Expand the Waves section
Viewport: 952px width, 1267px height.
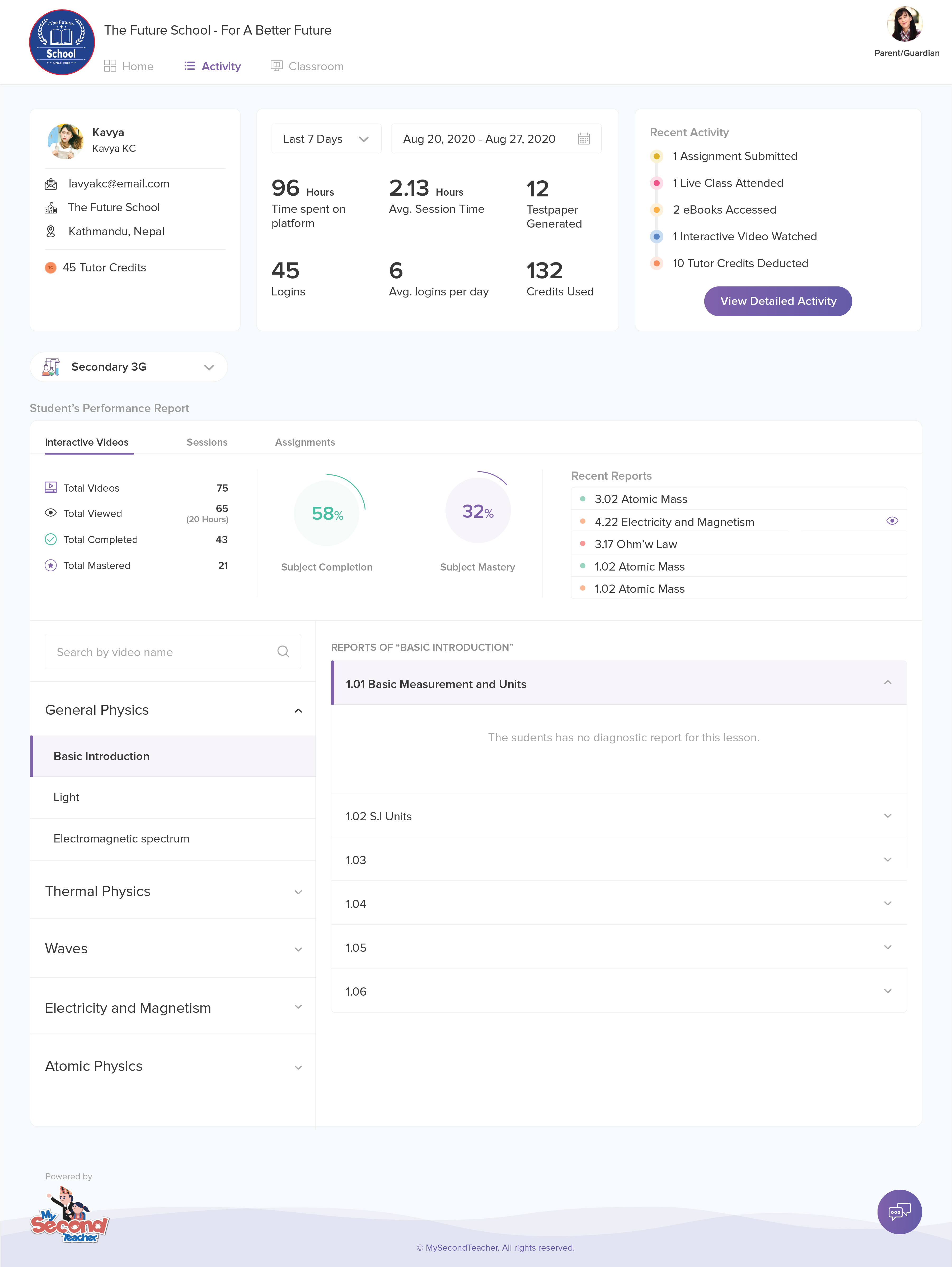pos(173,949)
